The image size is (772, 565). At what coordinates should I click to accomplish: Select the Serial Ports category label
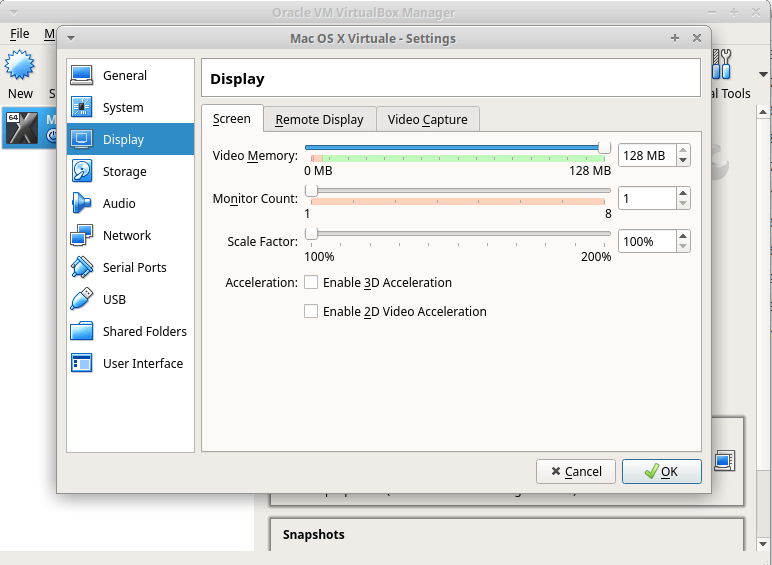point(134,267)
